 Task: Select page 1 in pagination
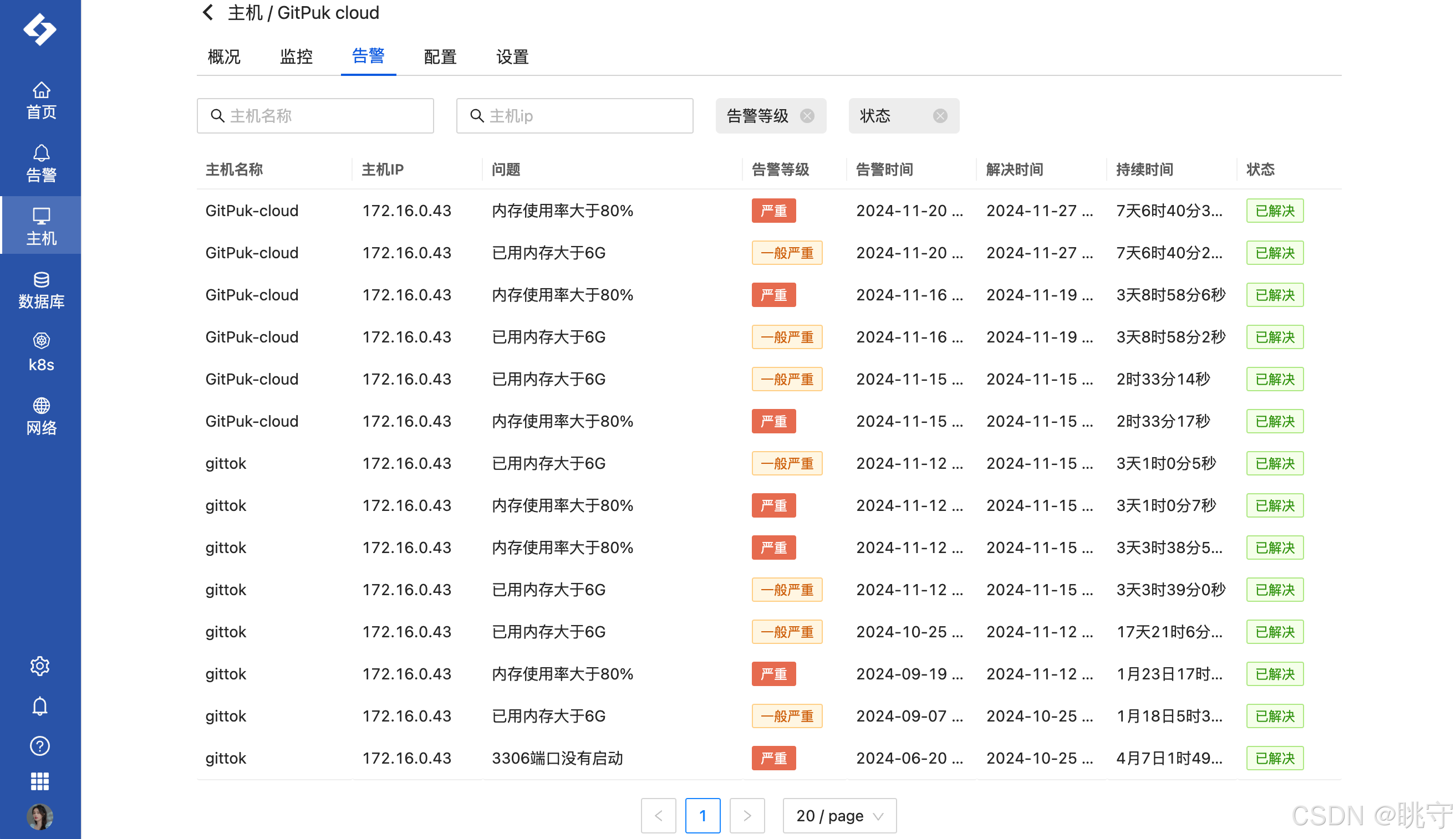click(x=702, y=815)
